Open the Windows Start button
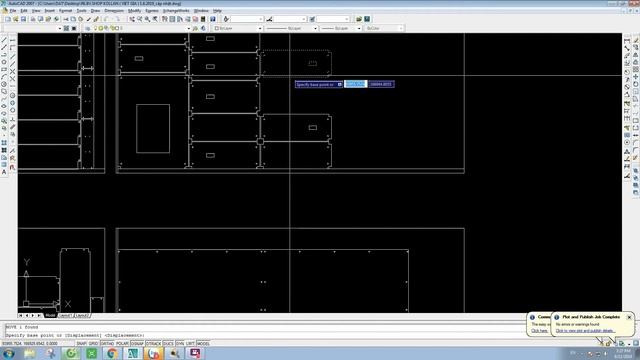Screen dimensions: 640x360 point(8,353)
